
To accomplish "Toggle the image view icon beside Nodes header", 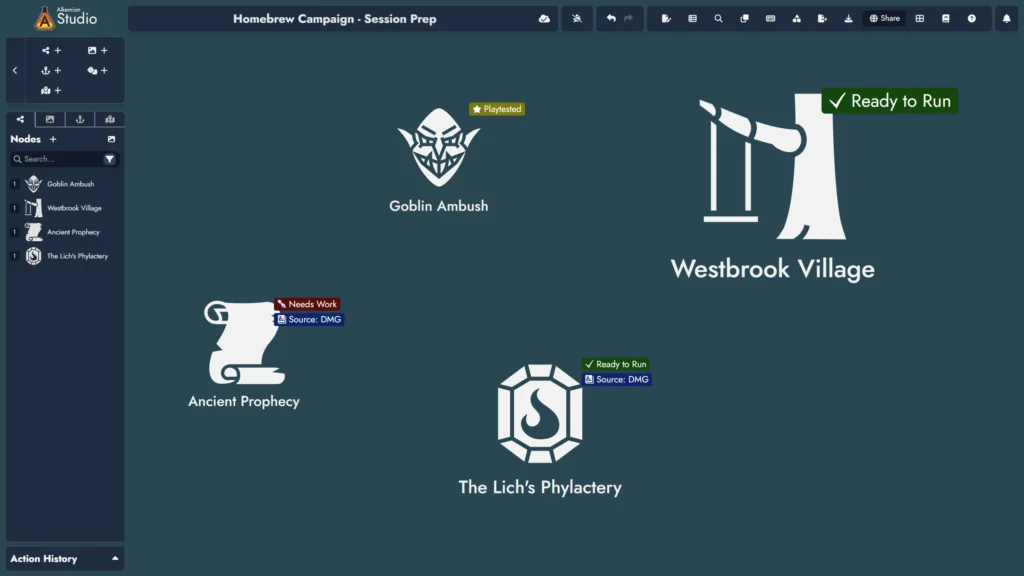I will (111, 139).
